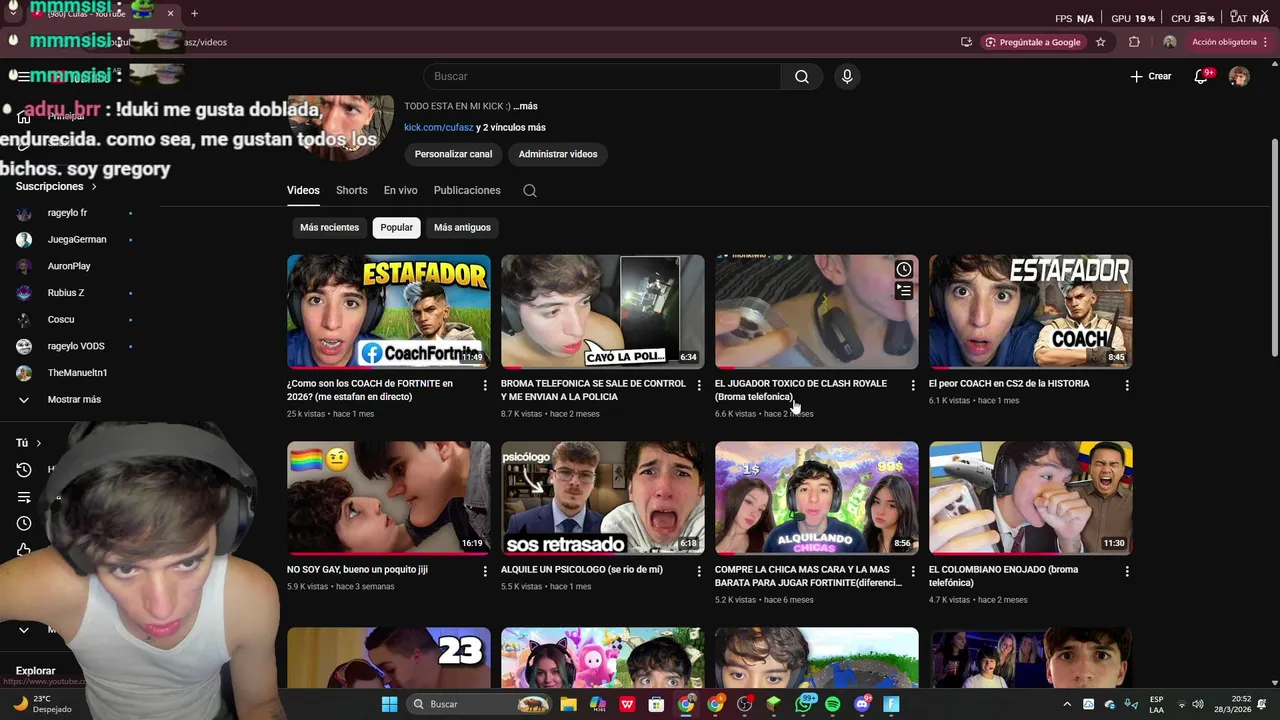Viewport: 1280px width, 720px height.
Task: Select the Más antiguos filter chip
Action: click(462, 228)
